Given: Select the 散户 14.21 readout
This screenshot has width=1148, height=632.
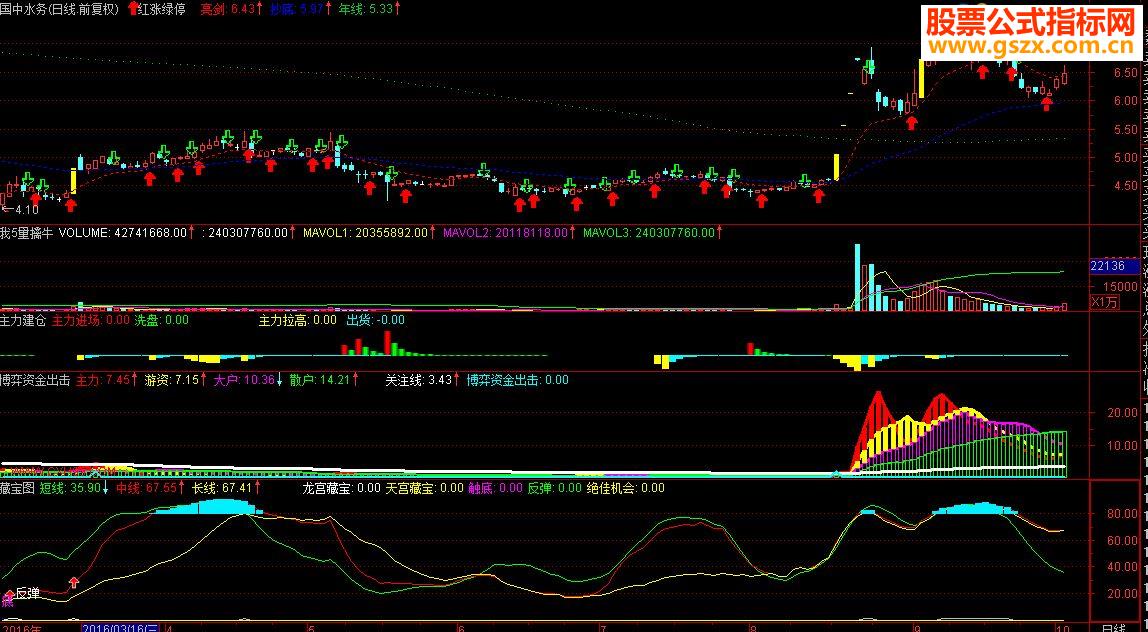Looking at the screenshot, I should pyautogui.click(x=324, y=380).
